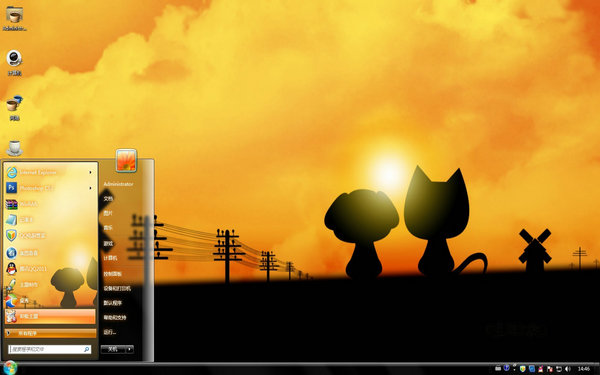Viewport: 600px width, 375px height.
Task: Open Devices and Printers entry
Action: tap(117, 288)
